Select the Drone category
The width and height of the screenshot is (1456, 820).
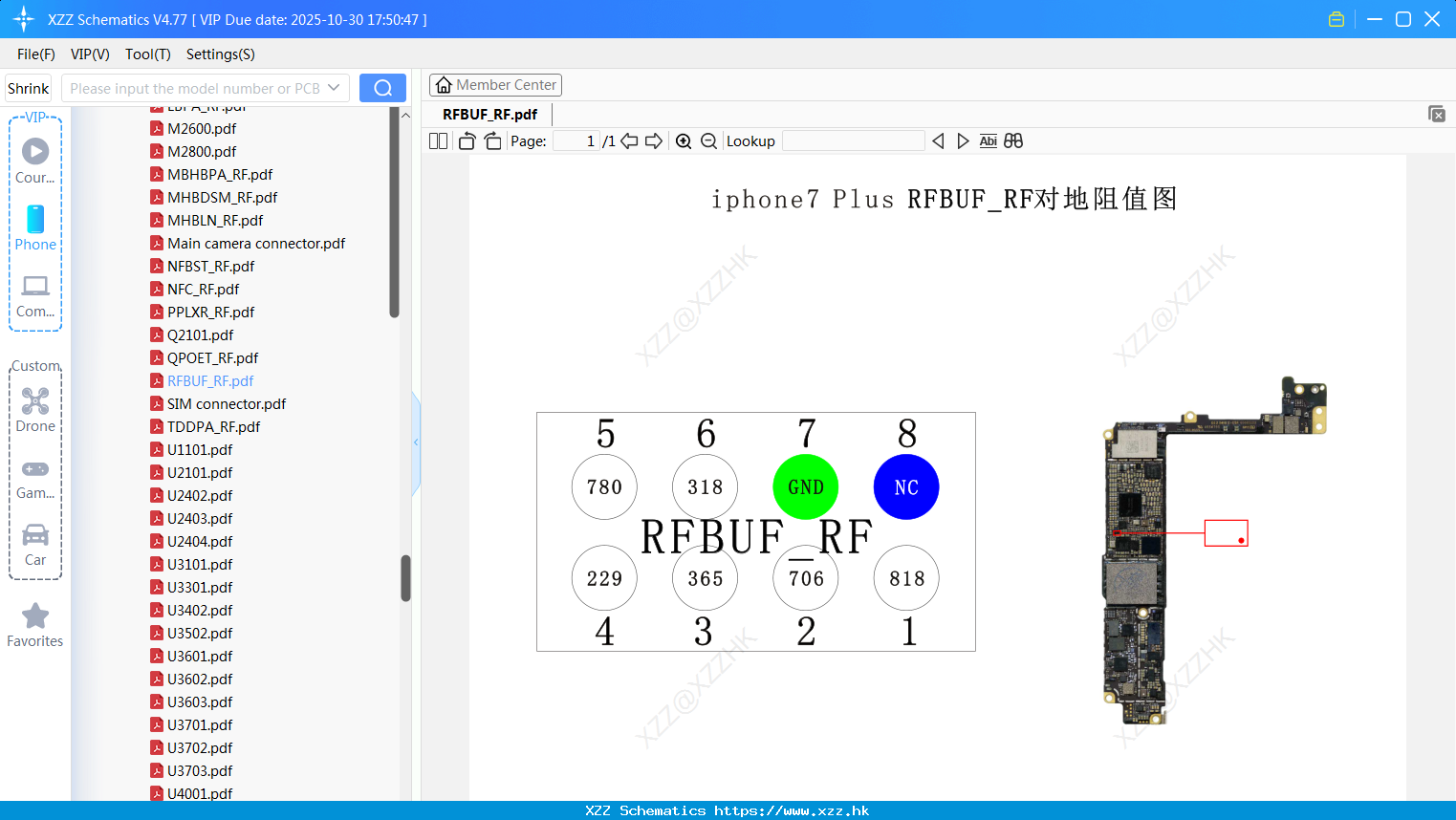coord(35,410)
